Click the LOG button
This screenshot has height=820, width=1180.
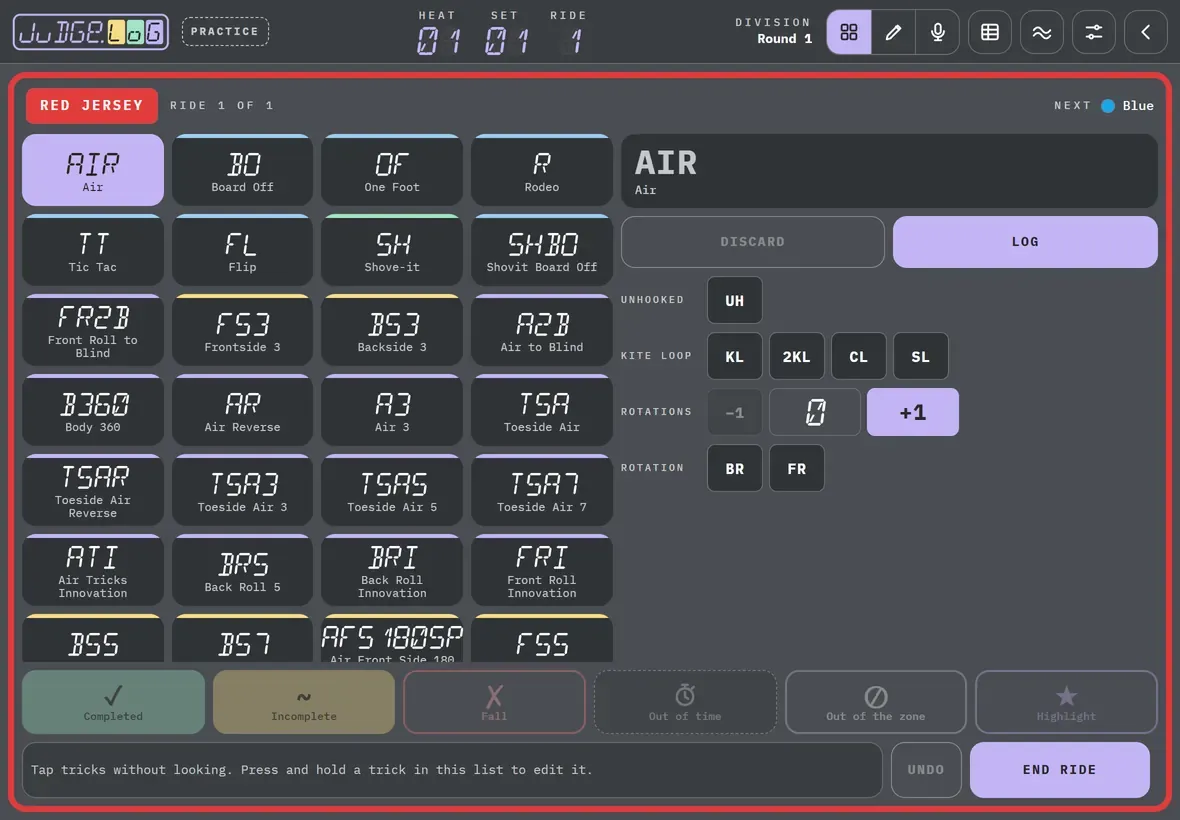coord(1025,241)
